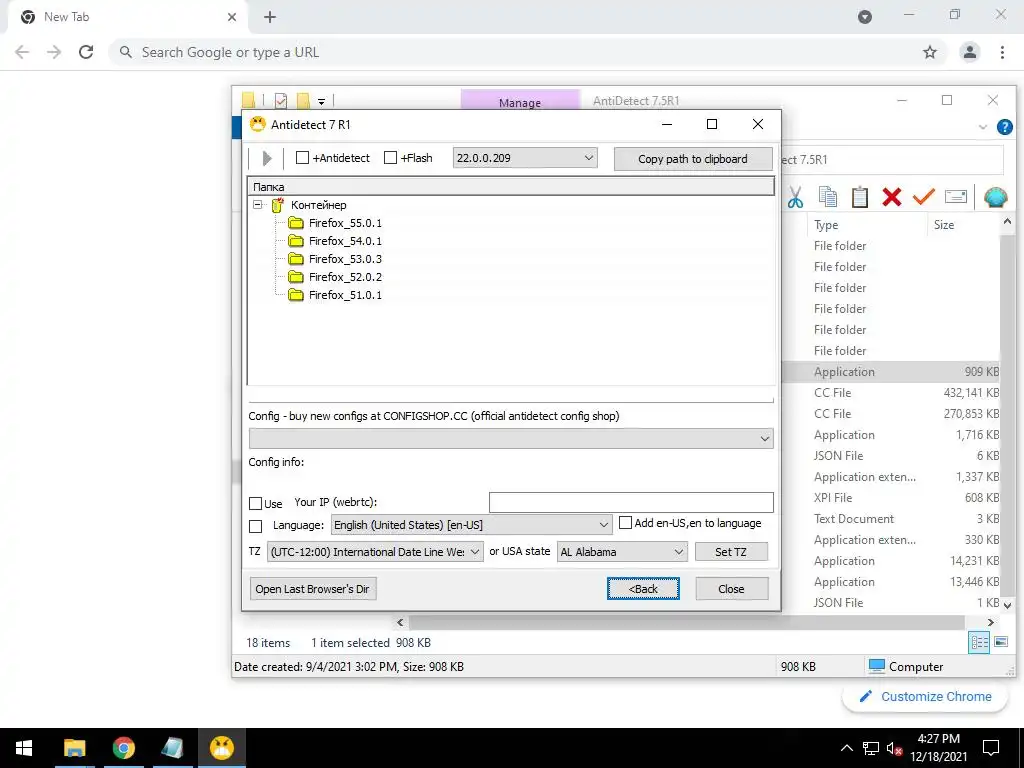Open the USA state AL Alabama dropdown
Viewport: 1024px width, 768px height.
click(622, 552)
